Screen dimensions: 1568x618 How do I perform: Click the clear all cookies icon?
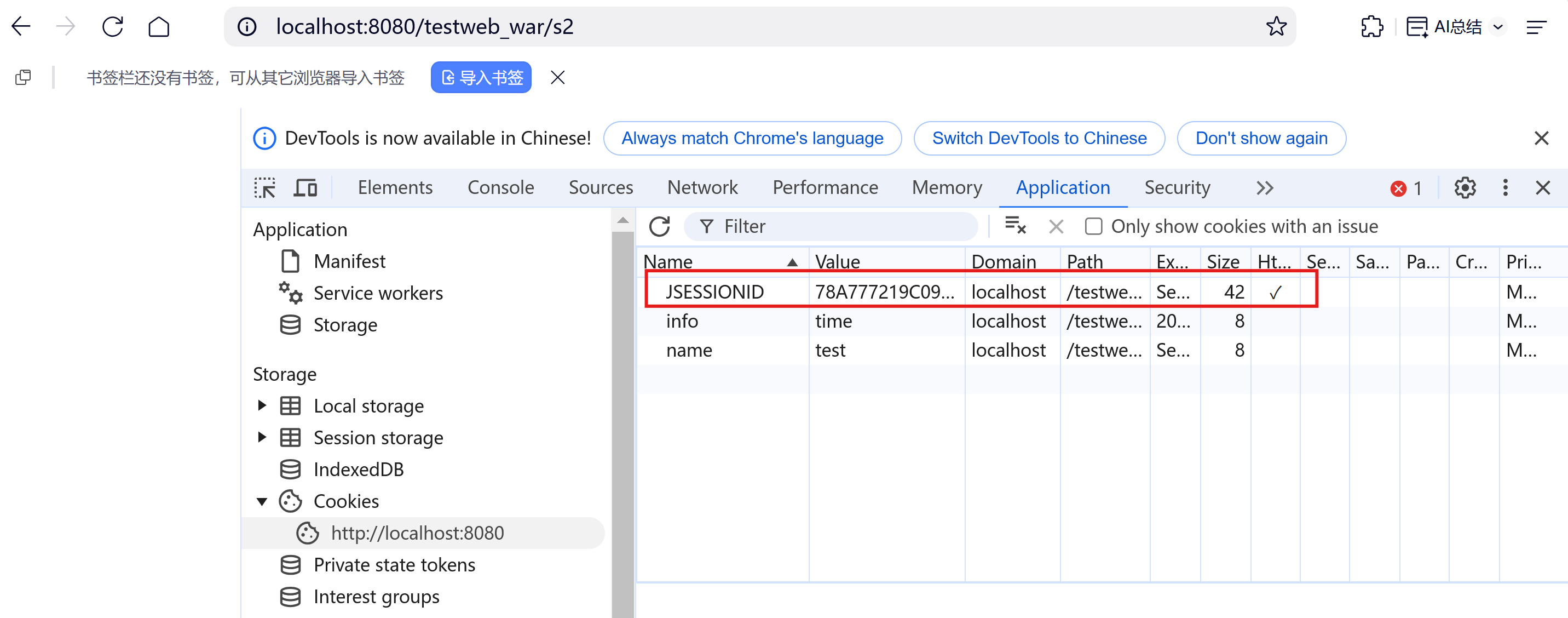(x=1014, y=226)
